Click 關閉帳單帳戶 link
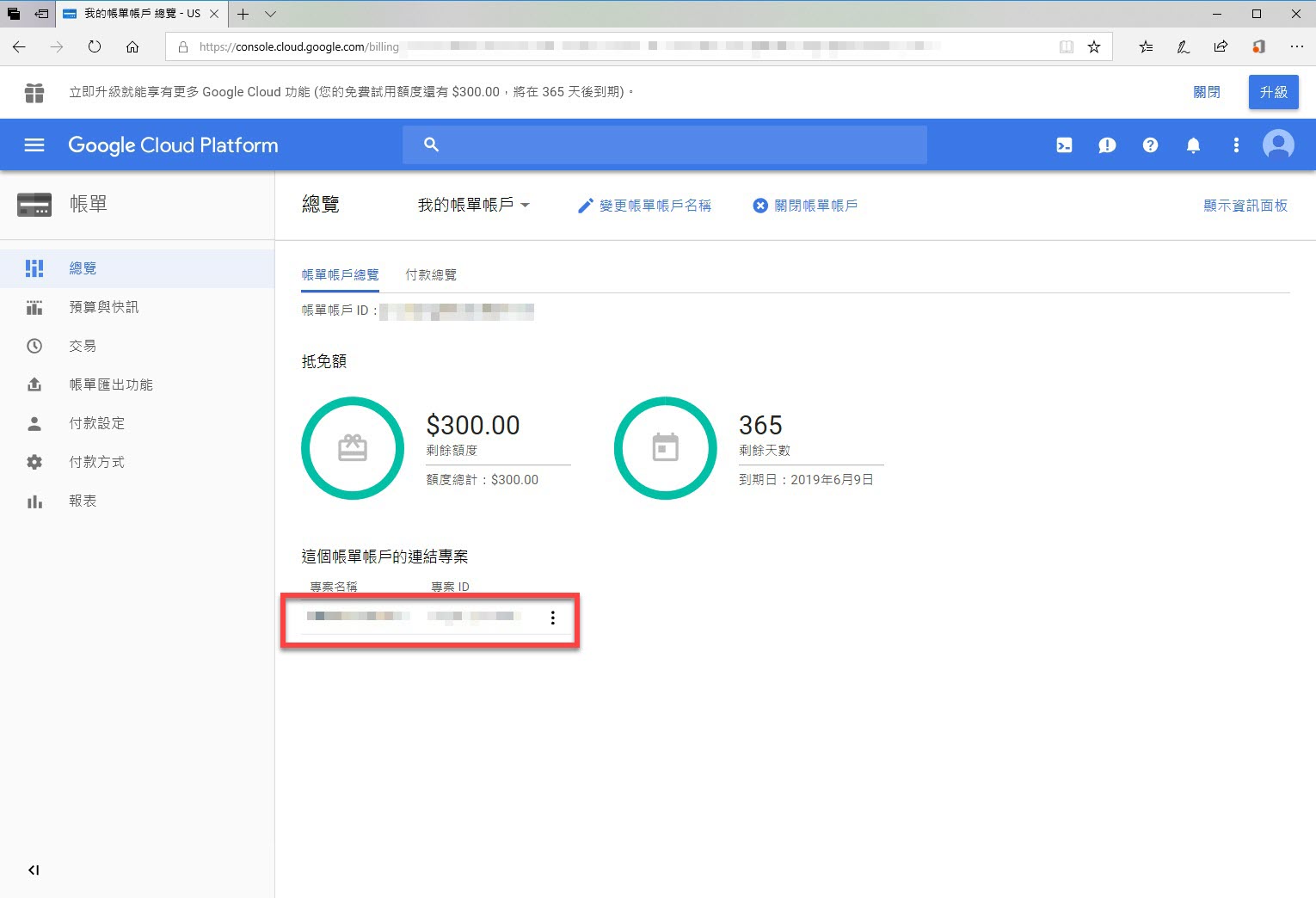Image resolution: width=1316 pixels, height=898 pixels. 815,206
